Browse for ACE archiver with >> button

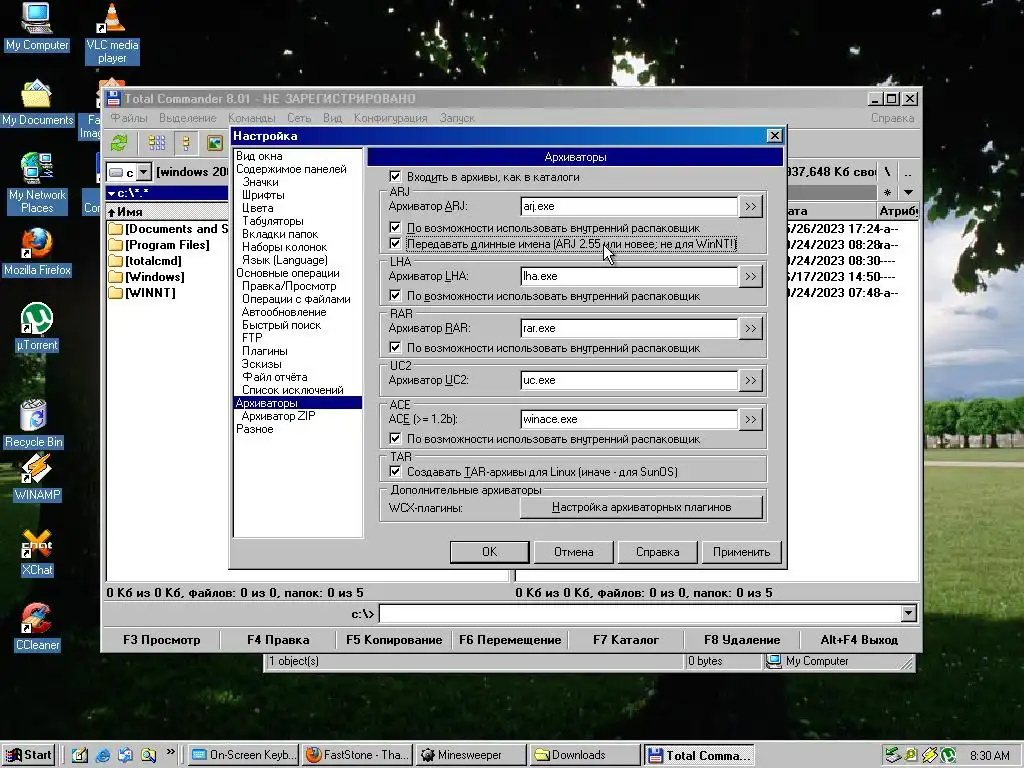(751, 419)
